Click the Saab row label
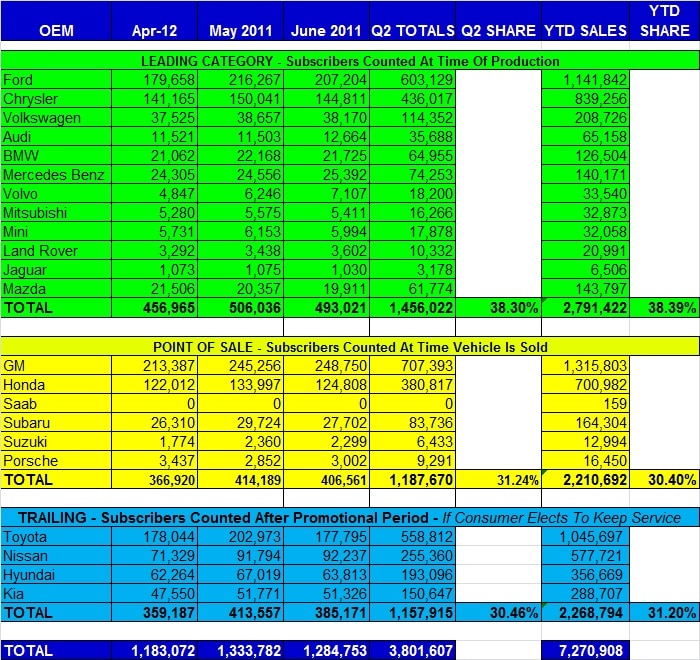This screenshot has height=660, width=700. (20, 404)
